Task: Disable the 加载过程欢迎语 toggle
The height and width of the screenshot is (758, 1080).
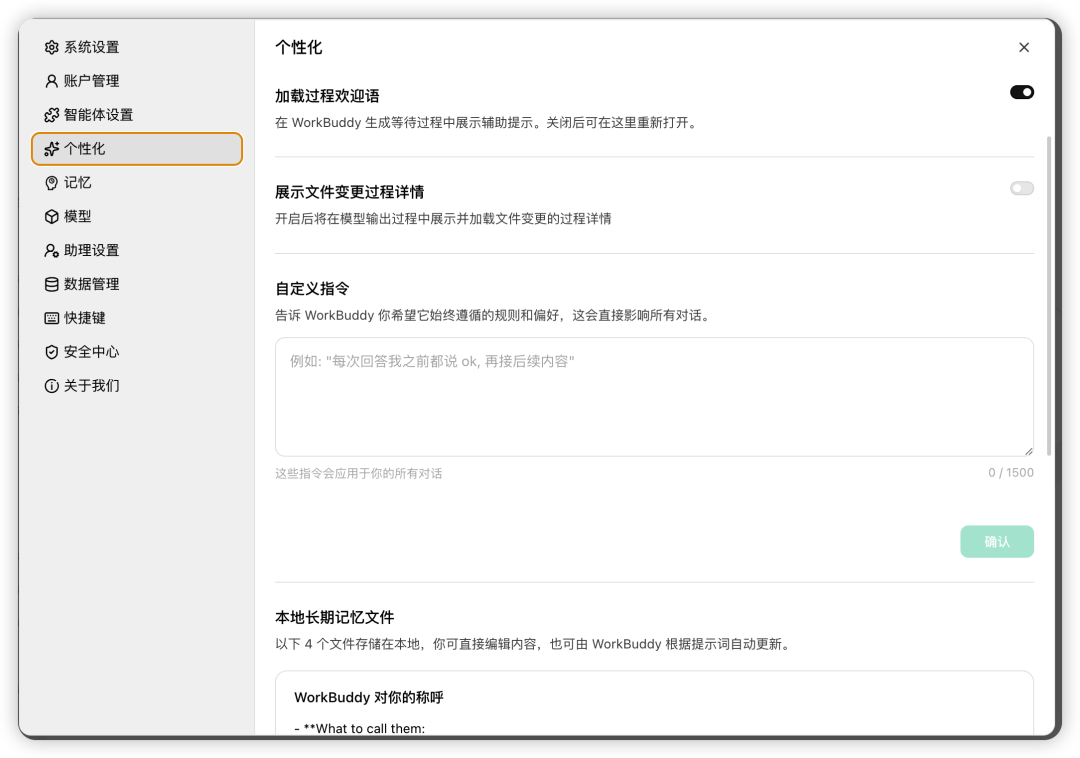Action: (x=1021, y=92)
